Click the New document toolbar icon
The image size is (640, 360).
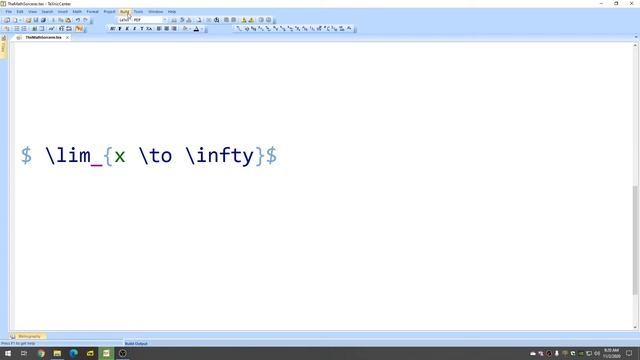pyautogui.click(x=15, y=20)
